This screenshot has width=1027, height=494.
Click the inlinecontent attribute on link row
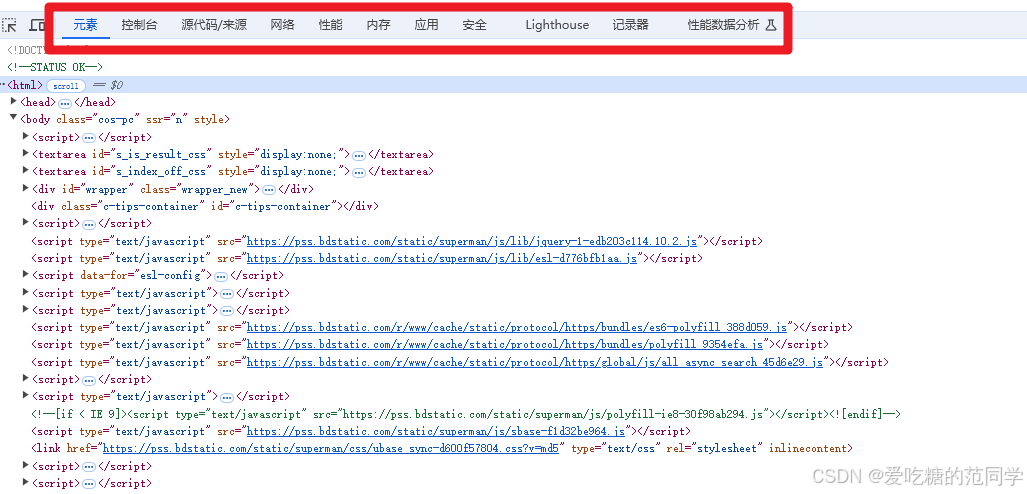pos(810,448)
